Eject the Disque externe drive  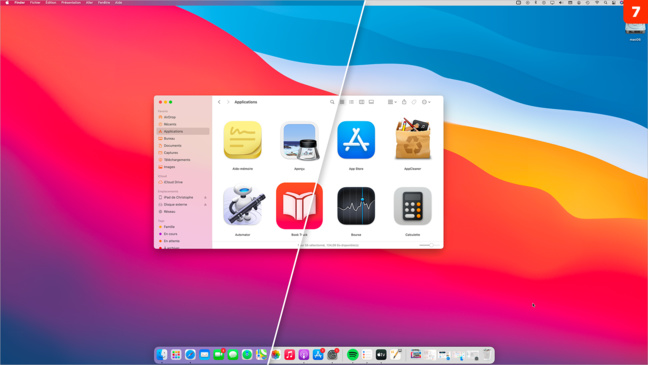(x=205, y=205)
